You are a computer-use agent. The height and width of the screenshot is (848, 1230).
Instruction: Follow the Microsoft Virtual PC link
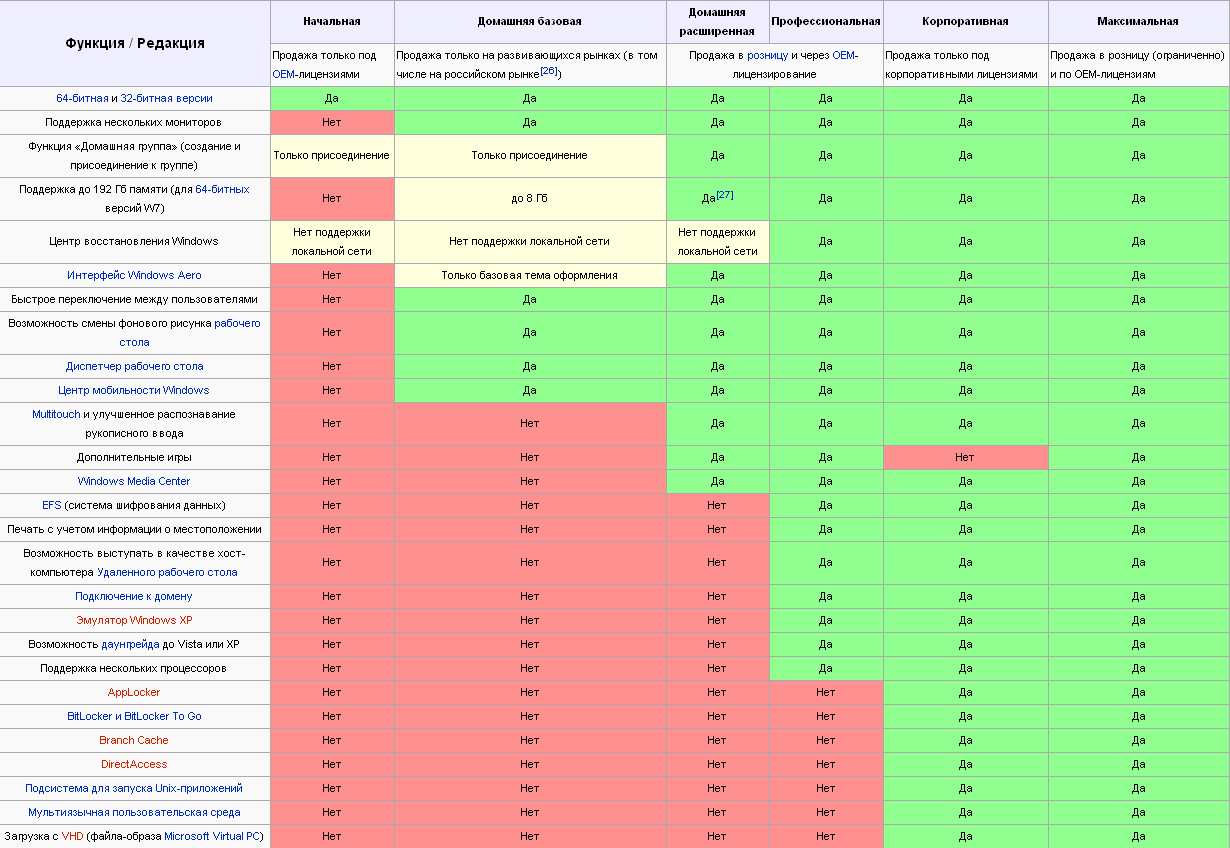(x=213, y=836)
